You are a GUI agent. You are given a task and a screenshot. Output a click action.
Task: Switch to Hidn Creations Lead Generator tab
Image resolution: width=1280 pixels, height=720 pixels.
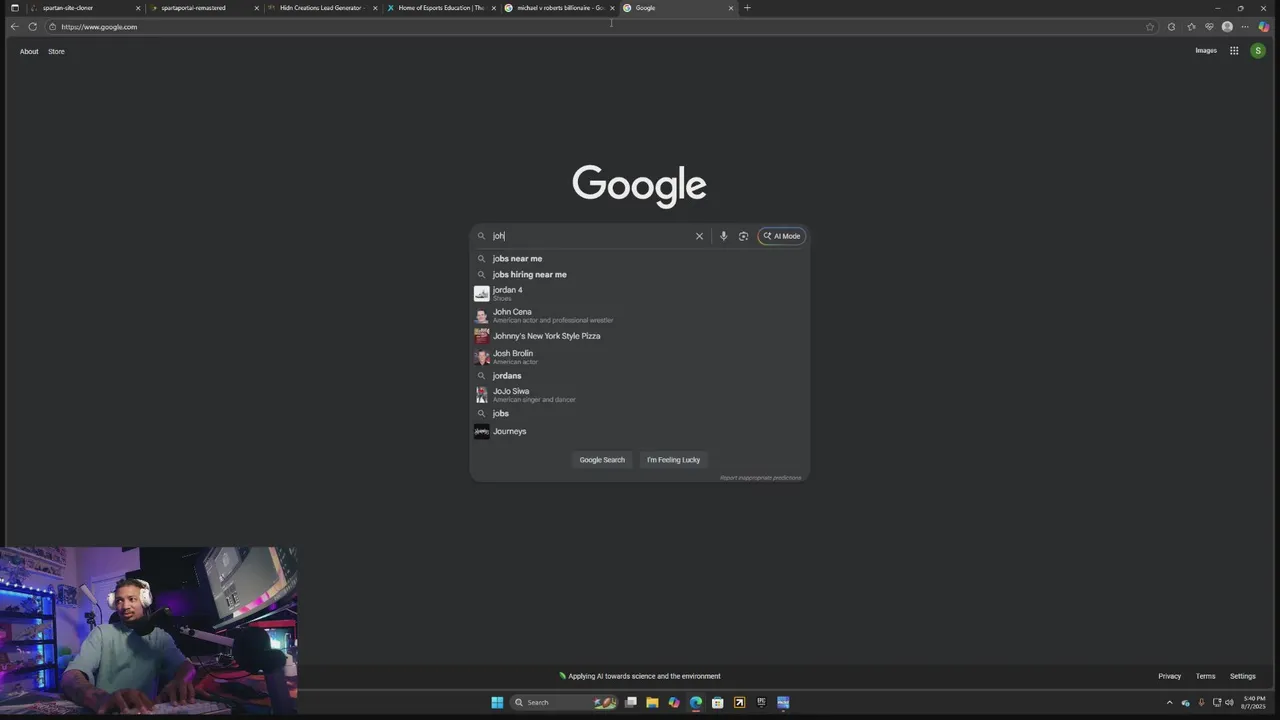click(322, 8)
